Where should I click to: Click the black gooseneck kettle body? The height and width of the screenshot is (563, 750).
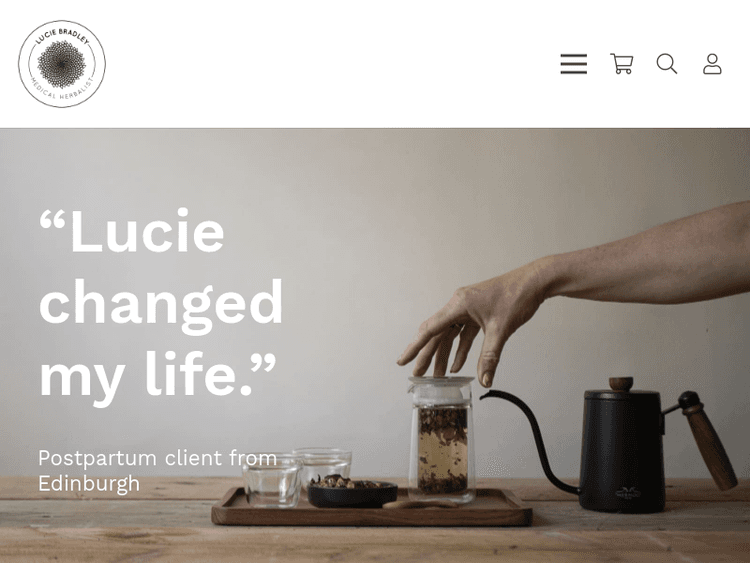pyautogui.click(x=622, y=452)
